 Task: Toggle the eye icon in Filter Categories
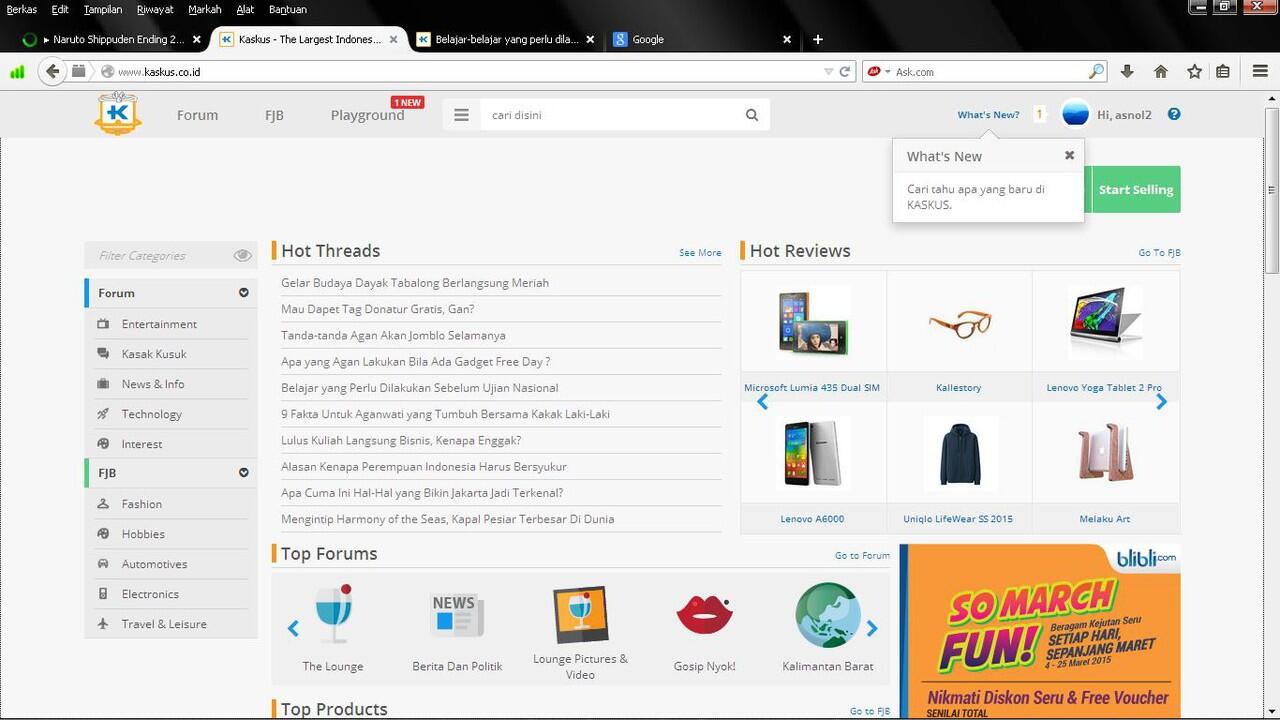click(x=242, y=256)
